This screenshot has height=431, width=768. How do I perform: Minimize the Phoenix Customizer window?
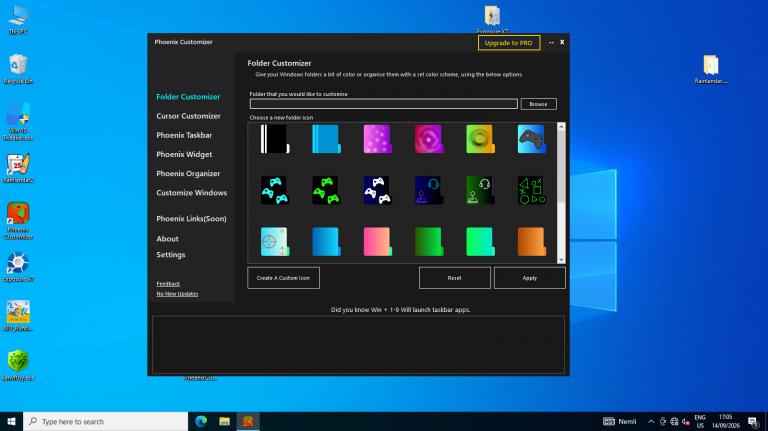(552, 43)
